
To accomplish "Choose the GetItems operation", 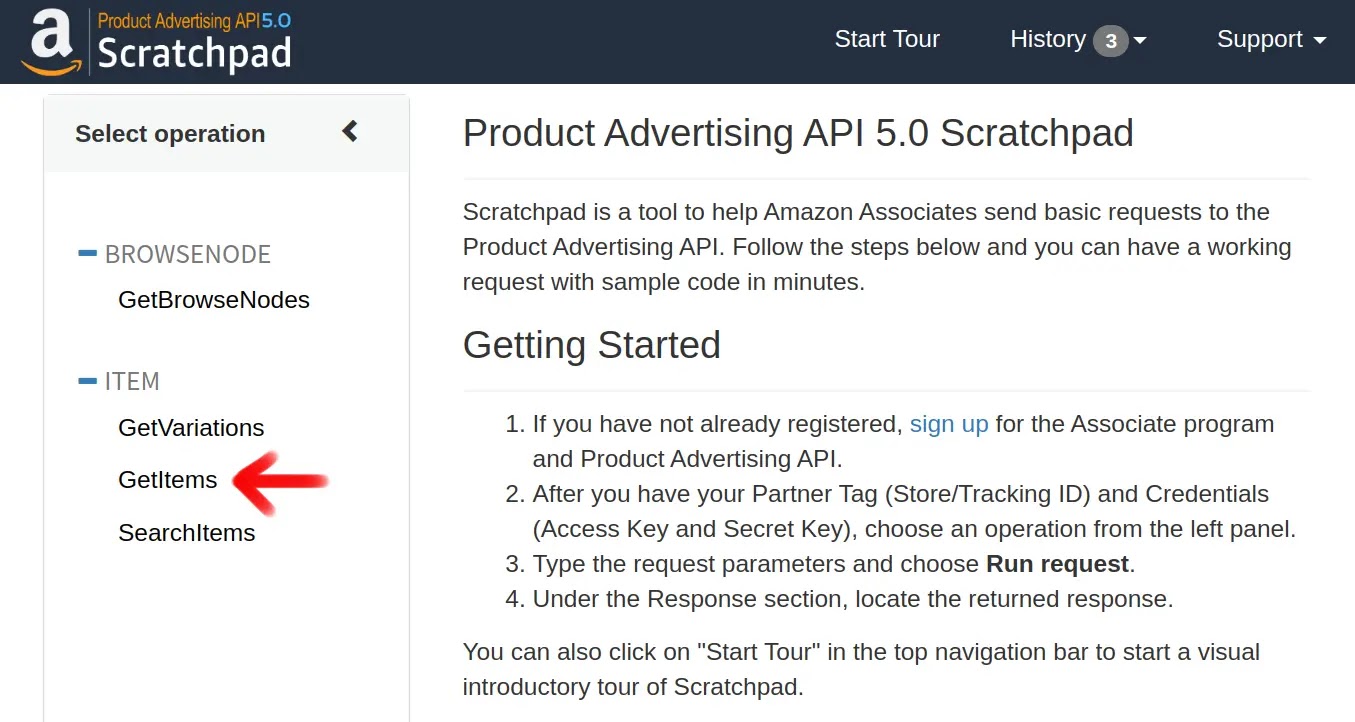I will (167, 480).
